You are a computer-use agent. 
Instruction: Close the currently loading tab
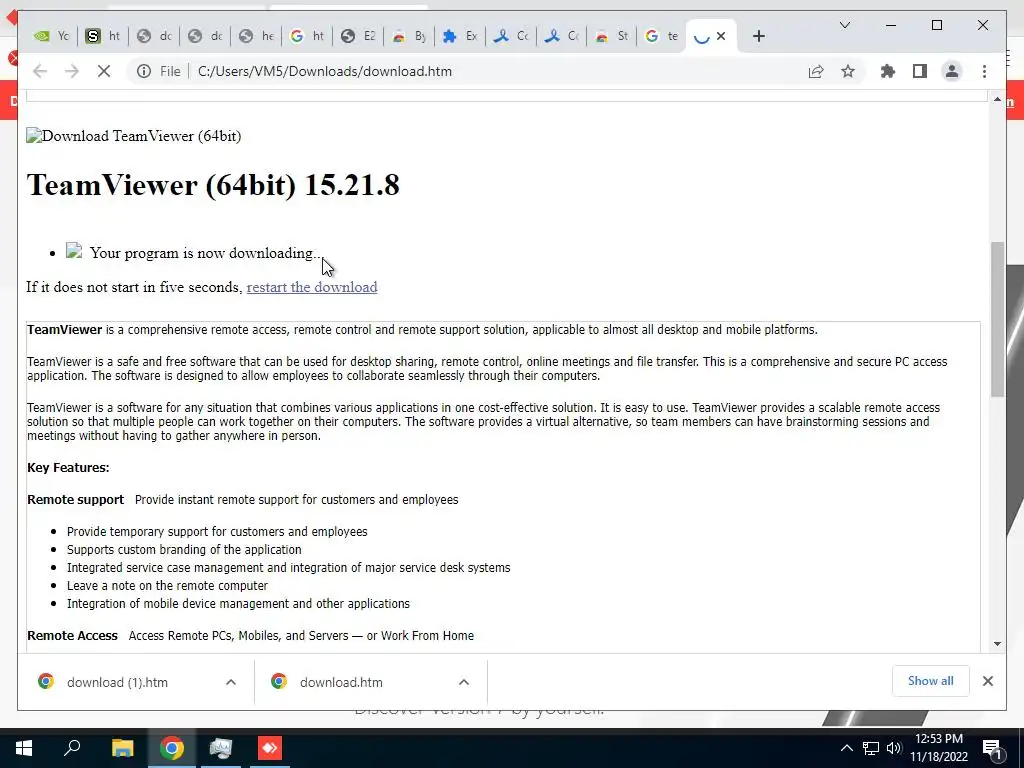[x=721, y=36]
